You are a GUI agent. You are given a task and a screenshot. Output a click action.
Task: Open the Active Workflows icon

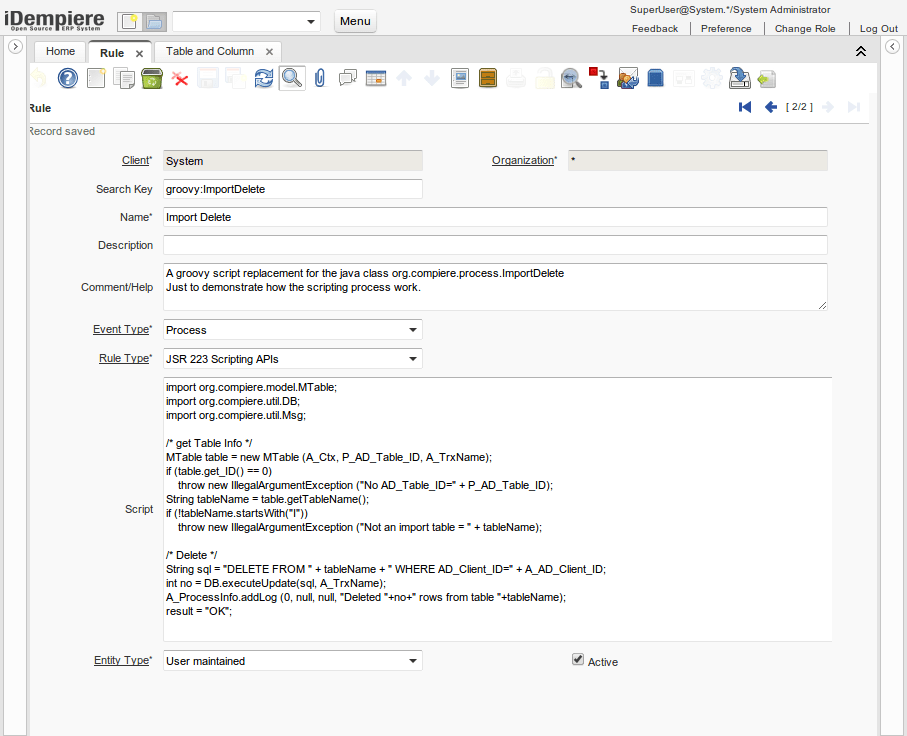tap(599, 78)
